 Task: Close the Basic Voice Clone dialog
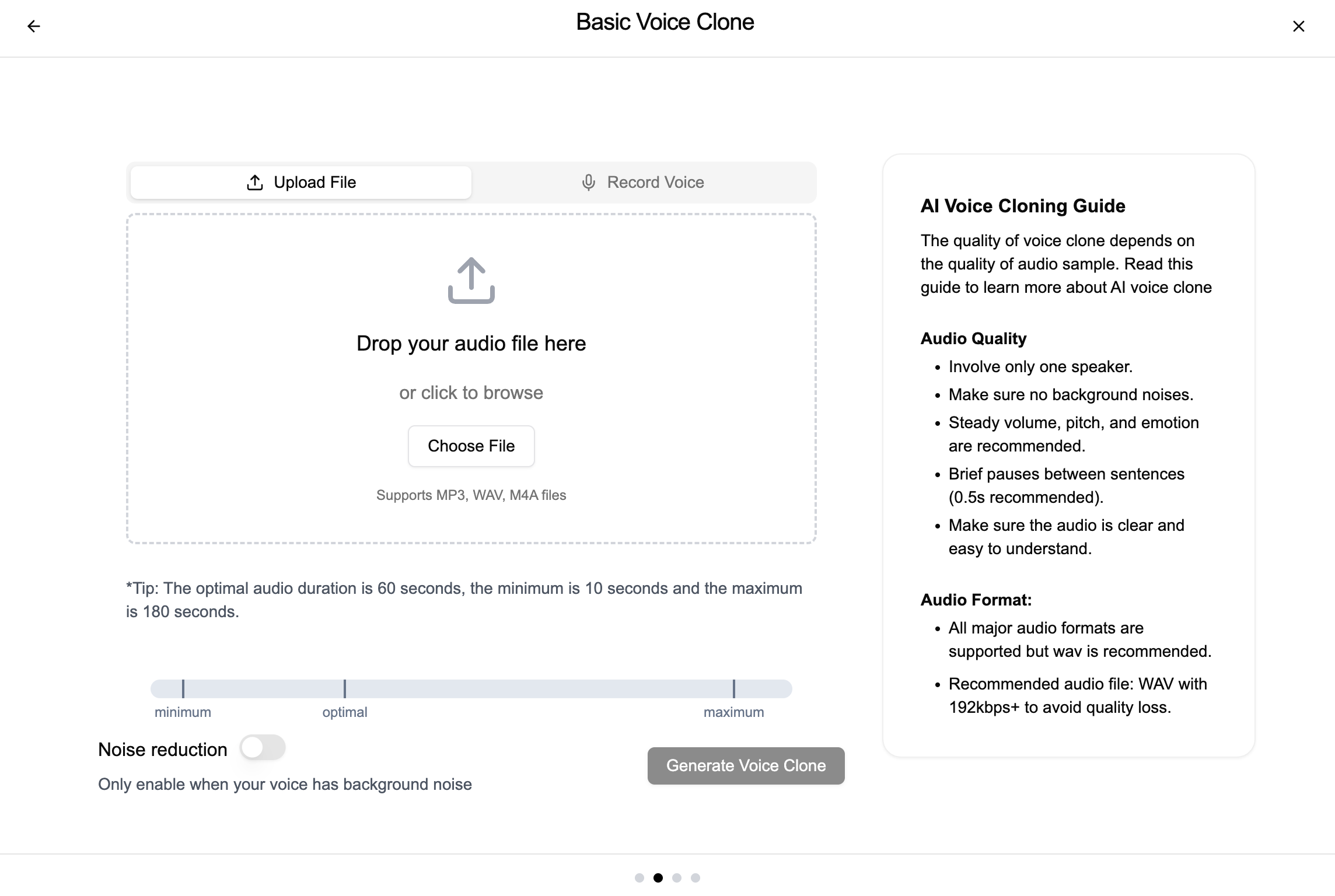1298,26
